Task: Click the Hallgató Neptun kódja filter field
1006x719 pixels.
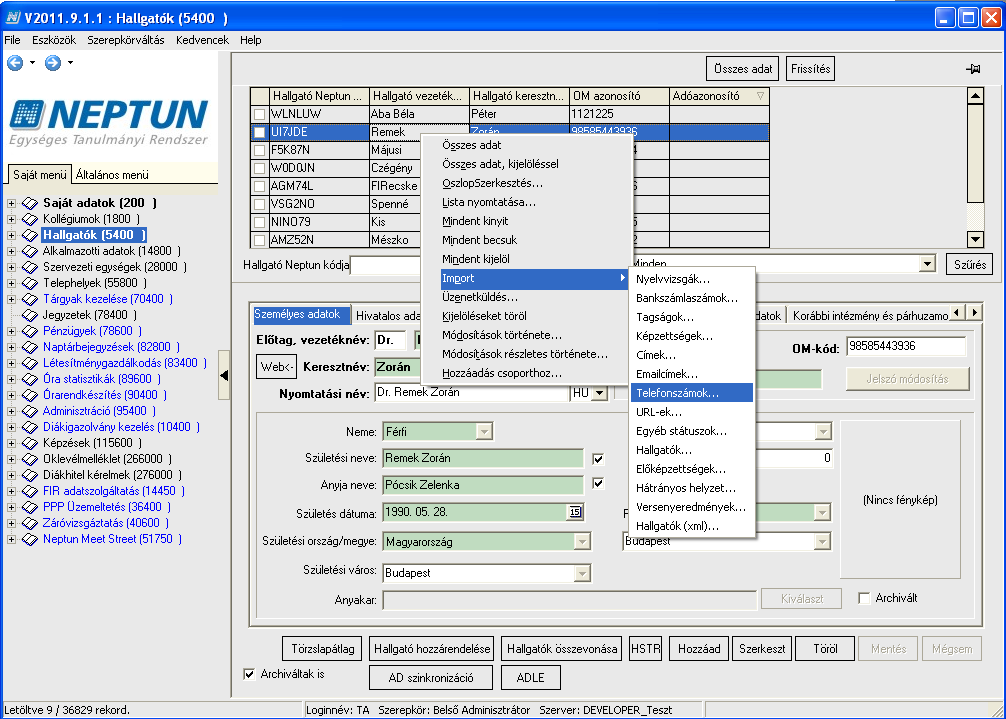Action: [385, 265]
